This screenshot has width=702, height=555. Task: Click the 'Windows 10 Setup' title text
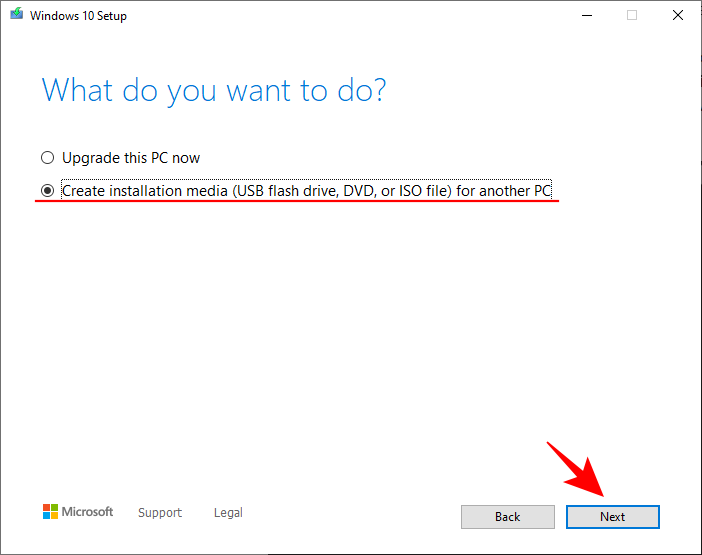pyautogui.click(x=78, y=16)
